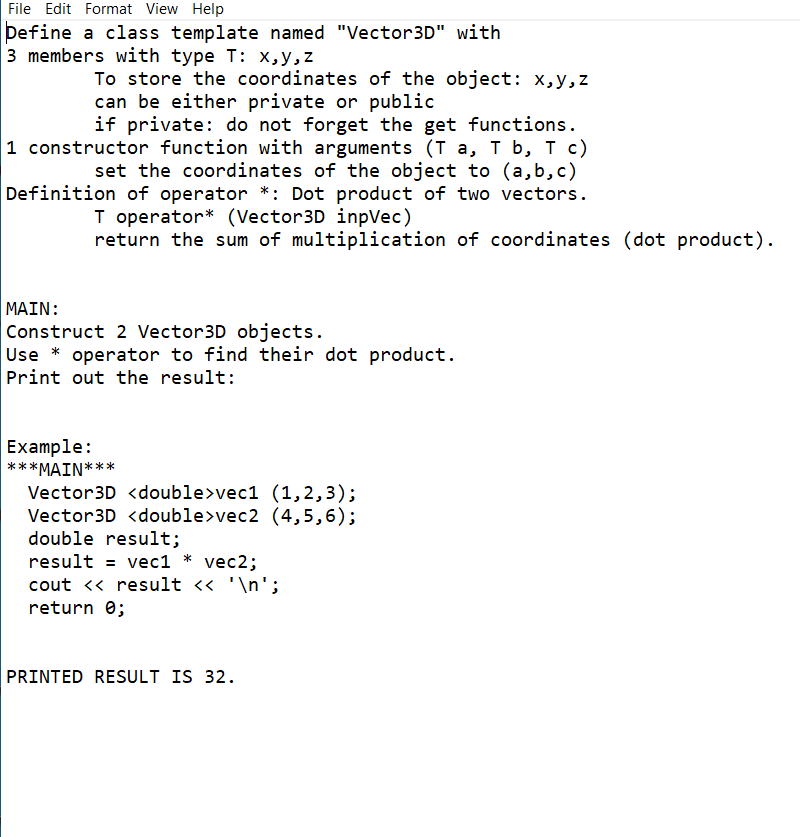Place cursor on the vec2 declaration line
The width and height of the screenshot is (800, 837).
pyautogui.click(x=190, y=515)
